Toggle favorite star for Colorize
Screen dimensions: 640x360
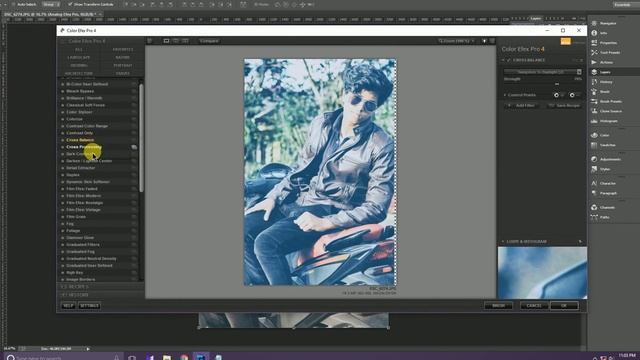point(62,119)
